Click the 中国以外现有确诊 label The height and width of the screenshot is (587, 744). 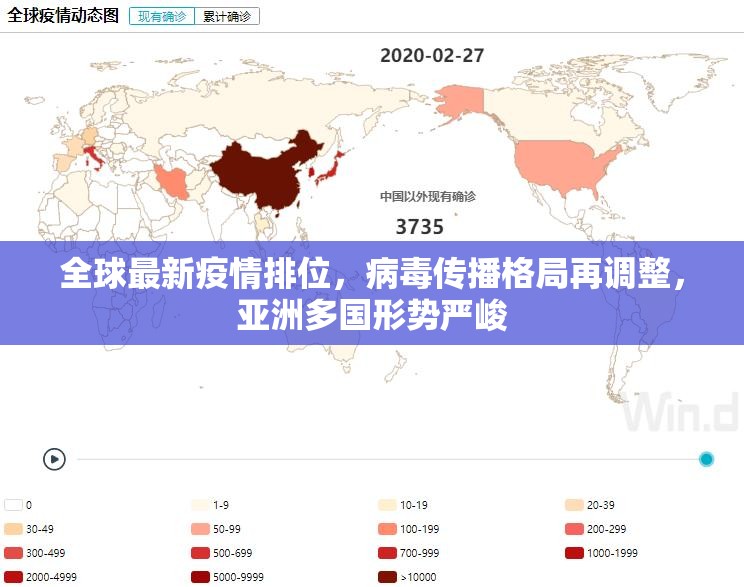(428, 196)
